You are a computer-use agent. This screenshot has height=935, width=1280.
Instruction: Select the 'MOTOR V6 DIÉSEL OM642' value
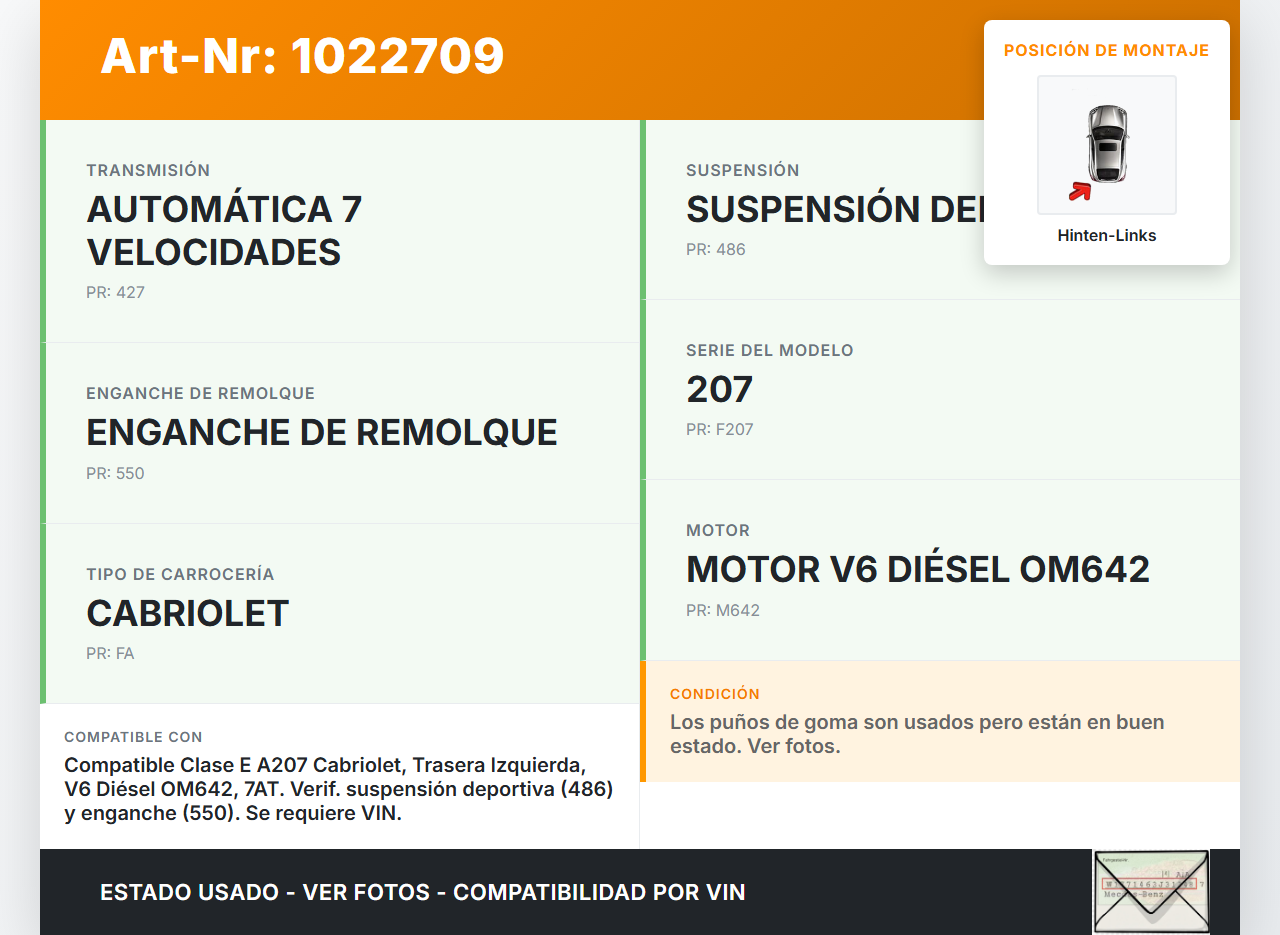(918, 569)
